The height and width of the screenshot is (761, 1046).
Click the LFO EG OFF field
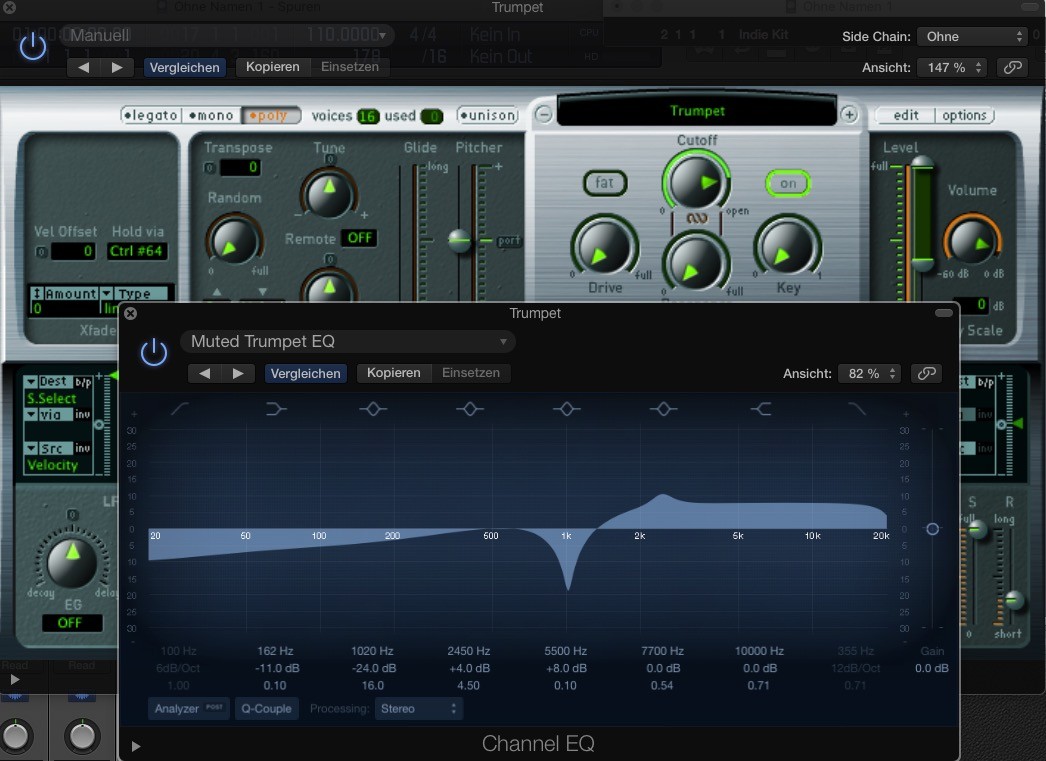[70, 623]
